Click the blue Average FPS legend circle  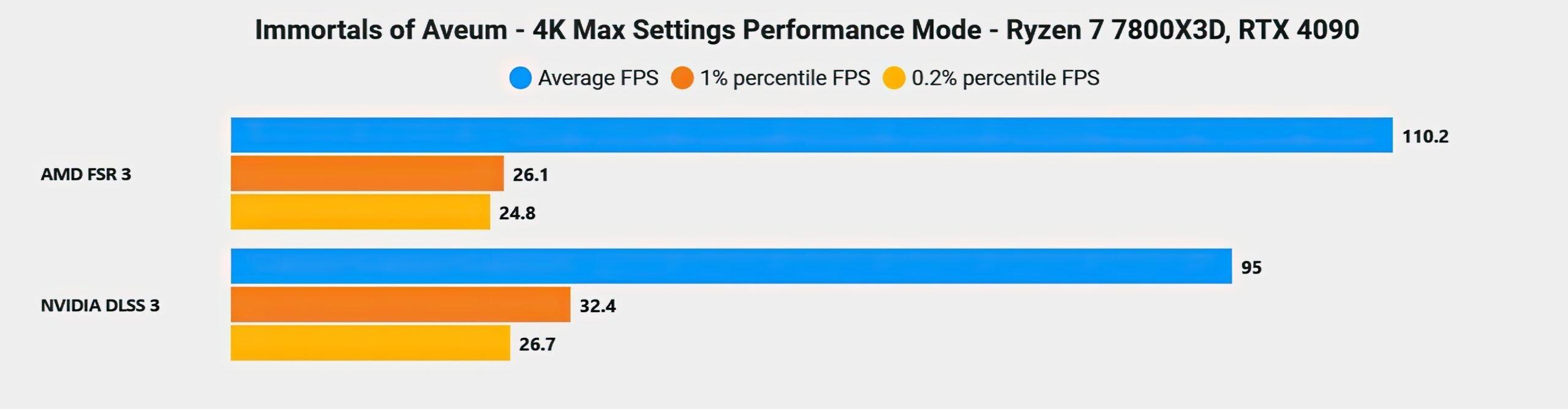tap(520, 78)
